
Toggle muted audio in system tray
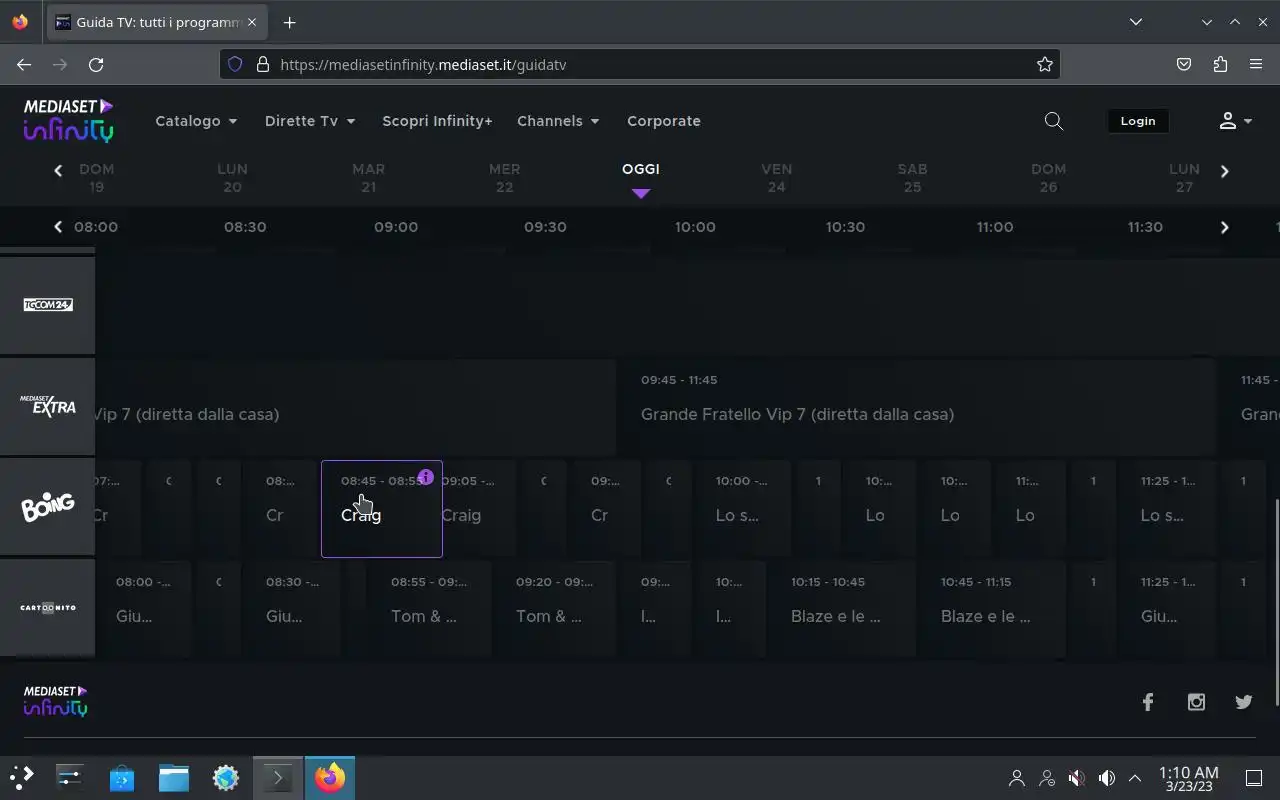click(x=1076, y=777)
